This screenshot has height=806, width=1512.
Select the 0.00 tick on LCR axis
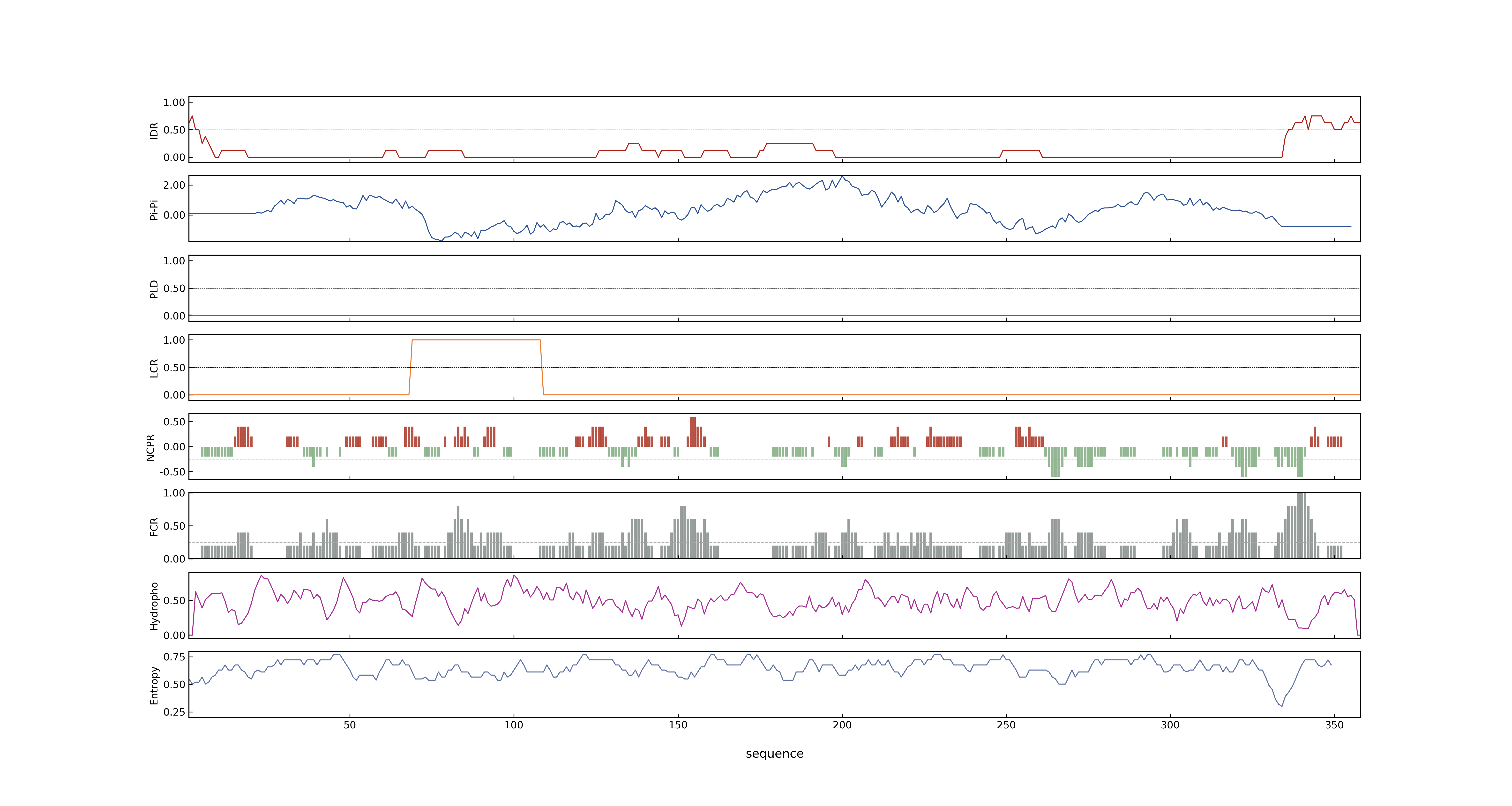point(174,395)
